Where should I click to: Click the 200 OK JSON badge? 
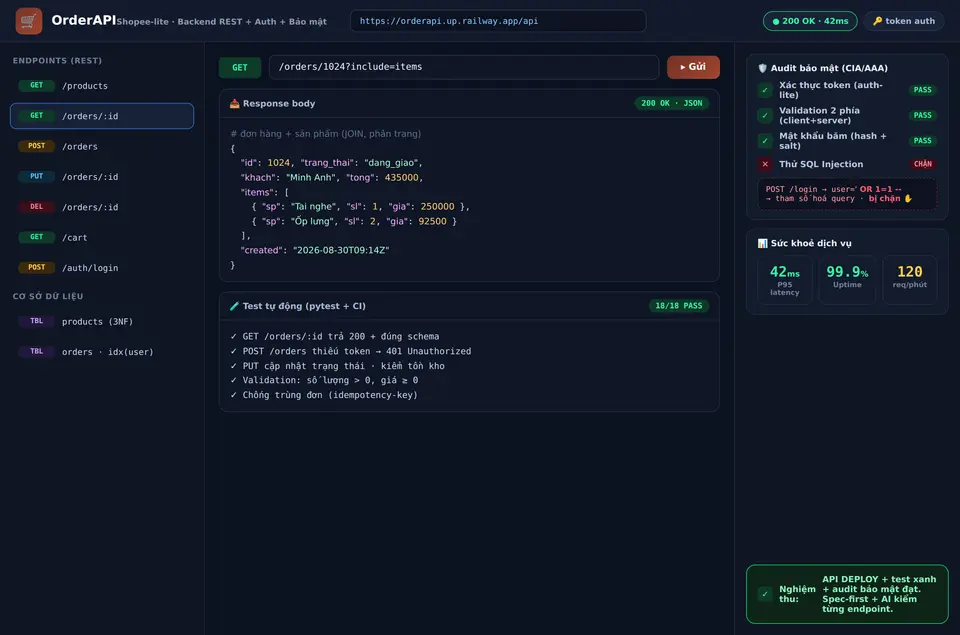click(672, 103)
